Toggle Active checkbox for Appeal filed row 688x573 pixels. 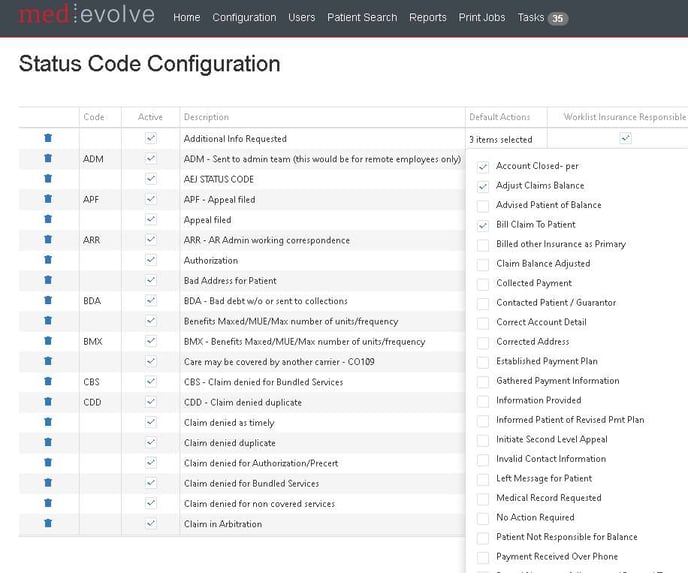pos(150,219)
